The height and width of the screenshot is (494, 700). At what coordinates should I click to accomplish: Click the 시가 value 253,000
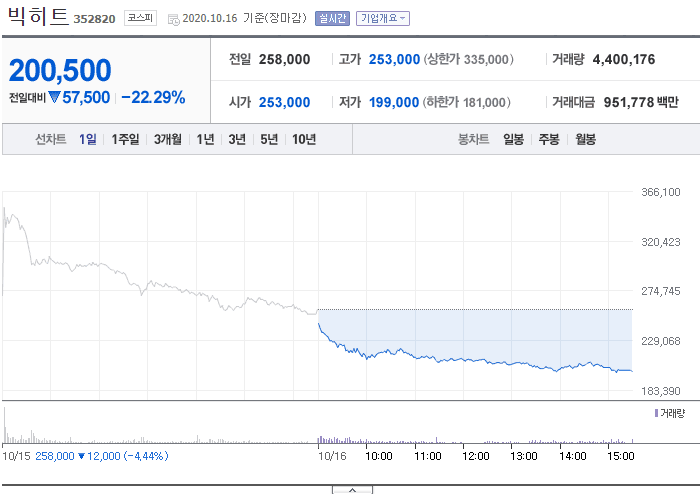click(x=284, y=102)
